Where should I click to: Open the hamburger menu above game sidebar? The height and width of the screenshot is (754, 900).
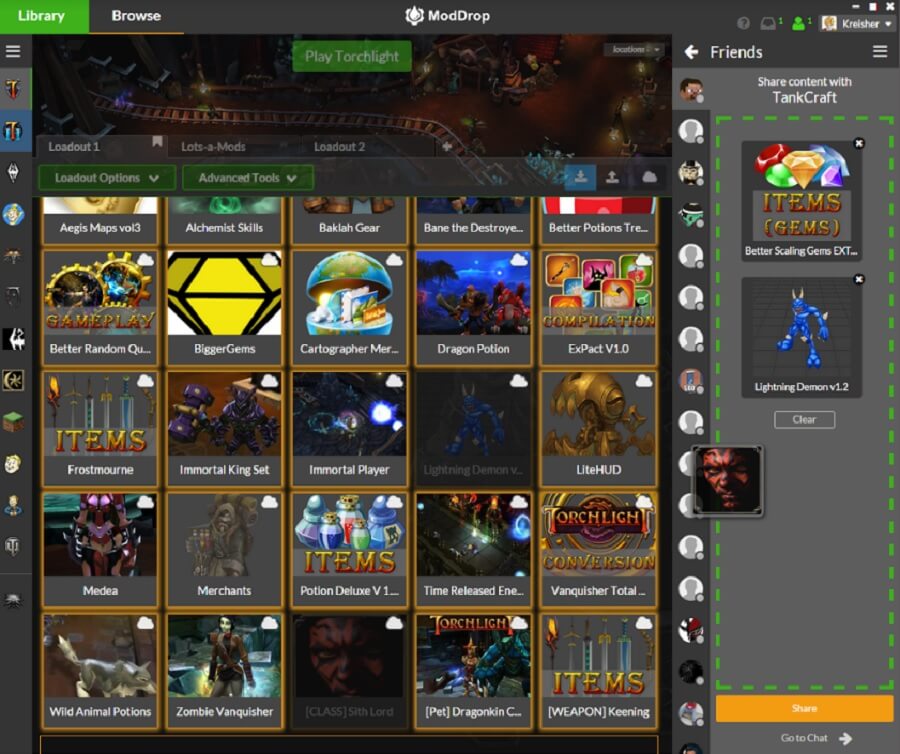pos(13,52)
